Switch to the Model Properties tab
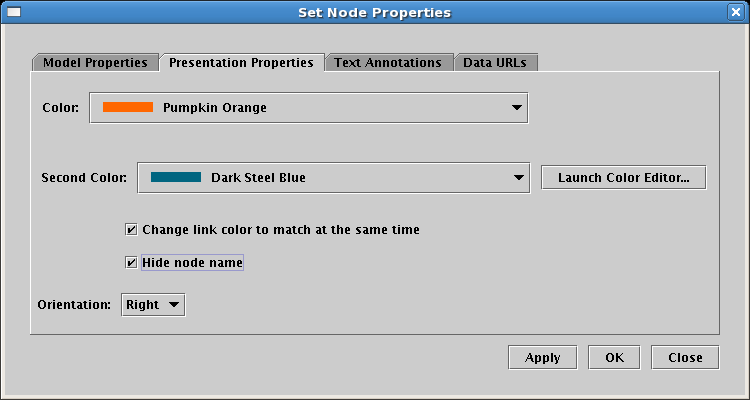 [95, 62]
